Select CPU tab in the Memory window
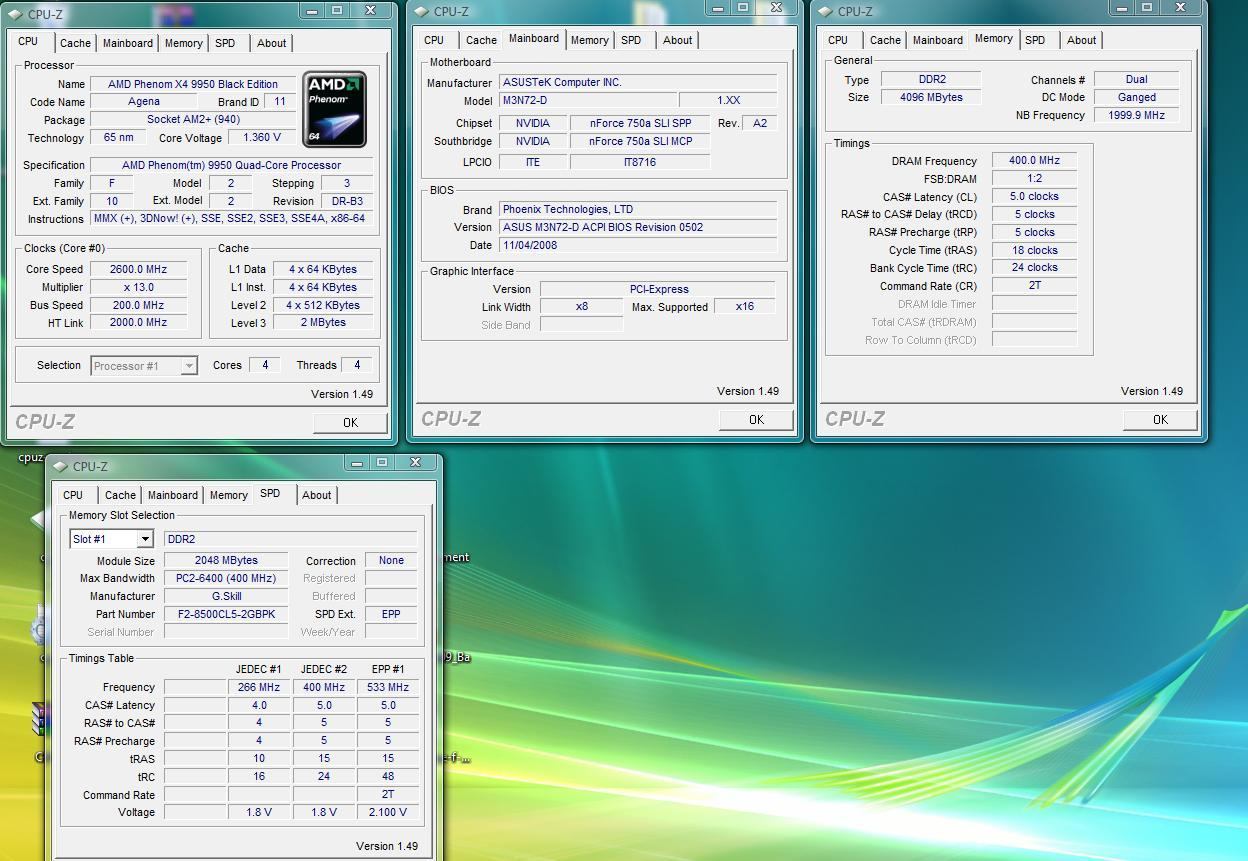The height and width of the screenshot is (861, 1248). click(x=838, y=40)
